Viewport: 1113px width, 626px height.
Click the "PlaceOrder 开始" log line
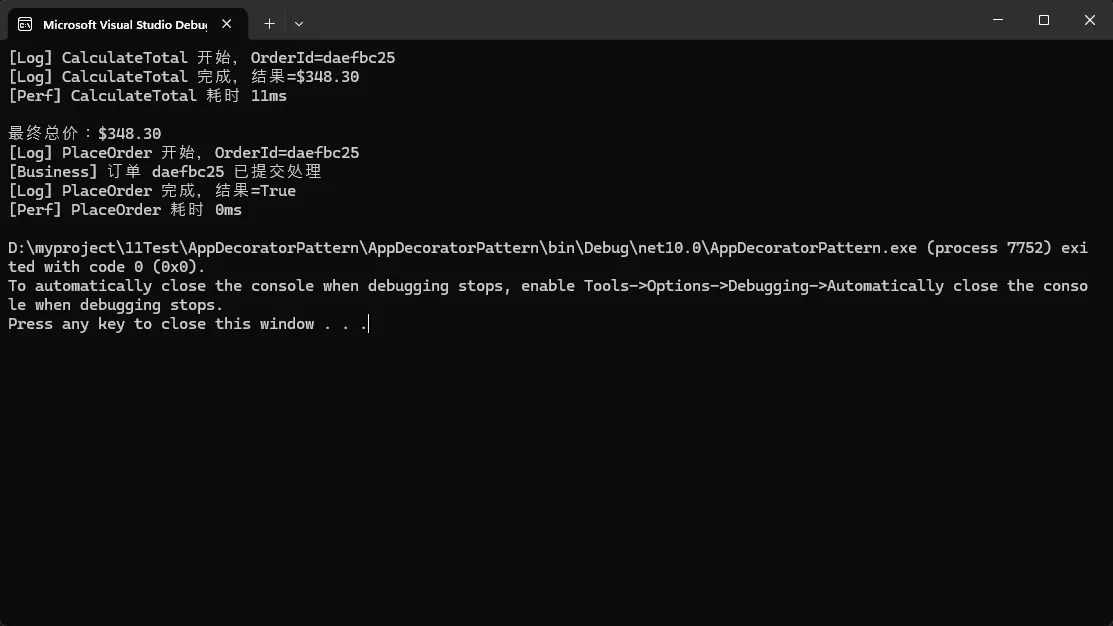(183, 153)
